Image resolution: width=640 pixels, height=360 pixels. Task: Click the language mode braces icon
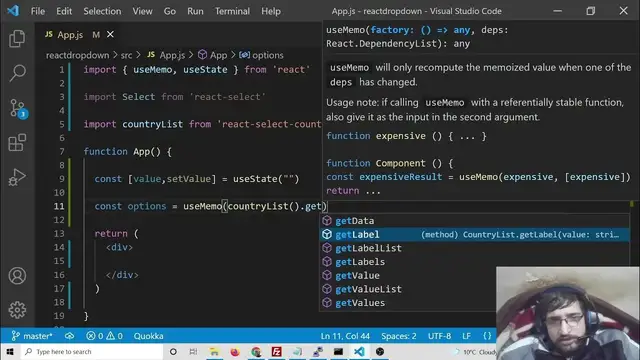pyautogui.click(x=487, y=336)
